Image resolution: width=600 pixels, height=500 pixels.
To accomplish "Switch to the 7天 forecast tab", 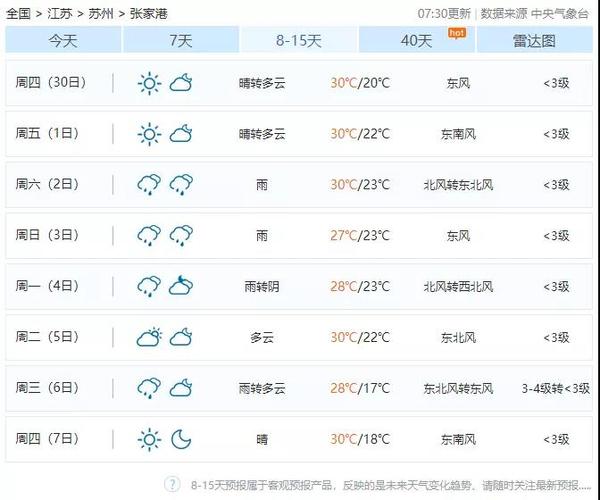I will (x=181, y=40).
